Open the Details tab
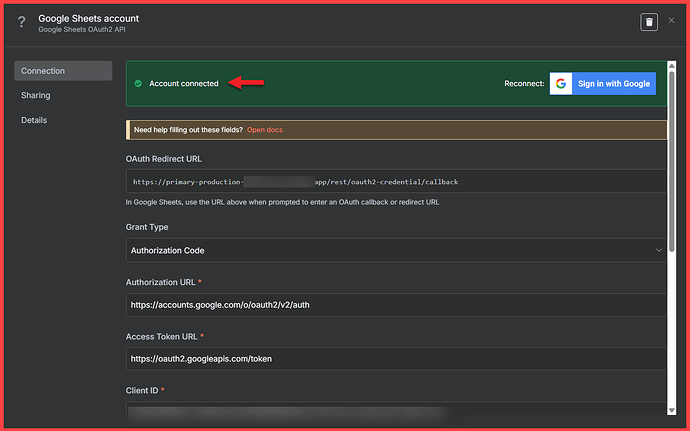690x431 pixels. point(34,120)
